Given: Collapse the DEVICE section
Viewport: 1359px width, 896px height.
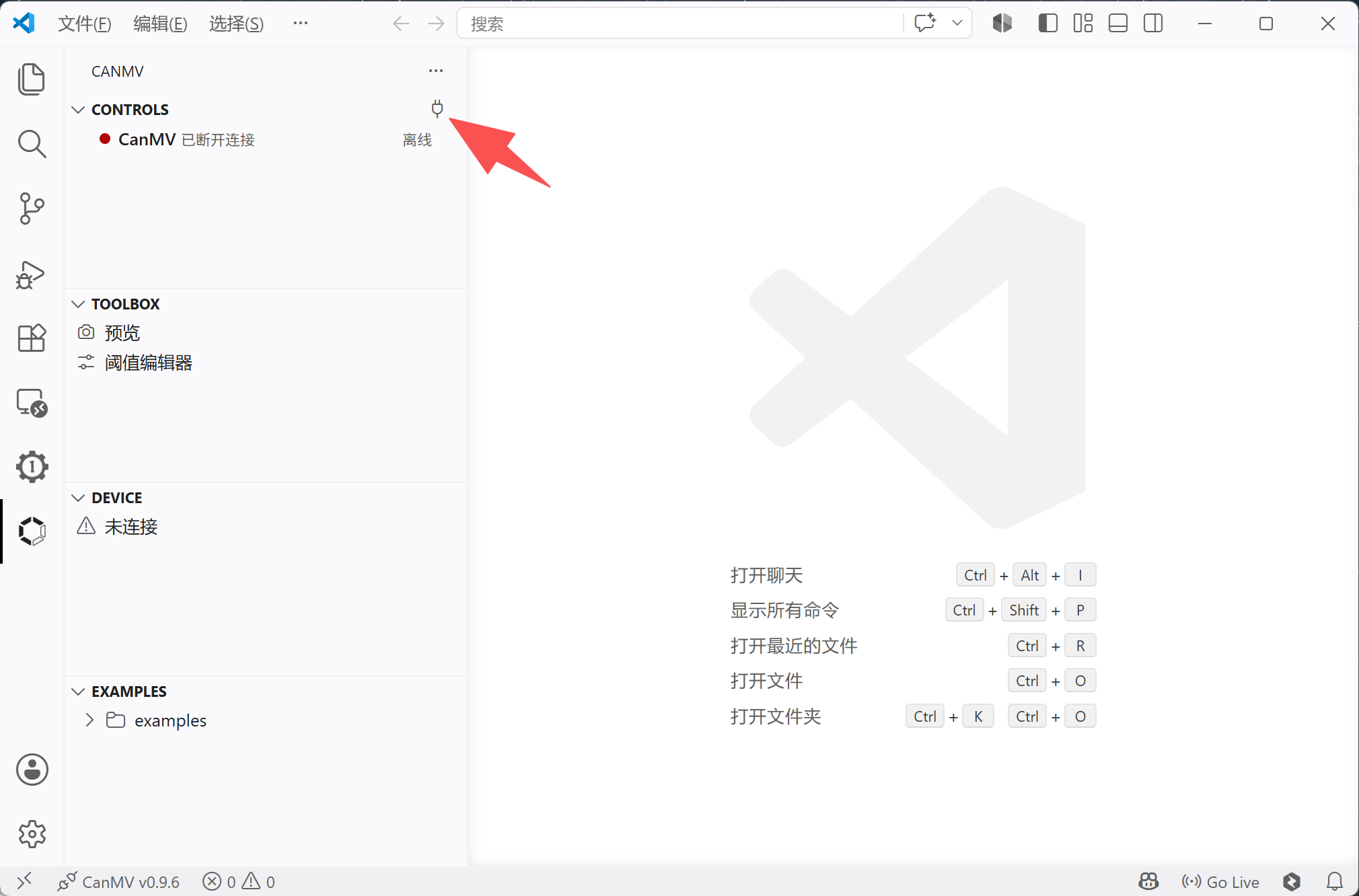Looking at the screenshot, I should [x=78, y=498].
